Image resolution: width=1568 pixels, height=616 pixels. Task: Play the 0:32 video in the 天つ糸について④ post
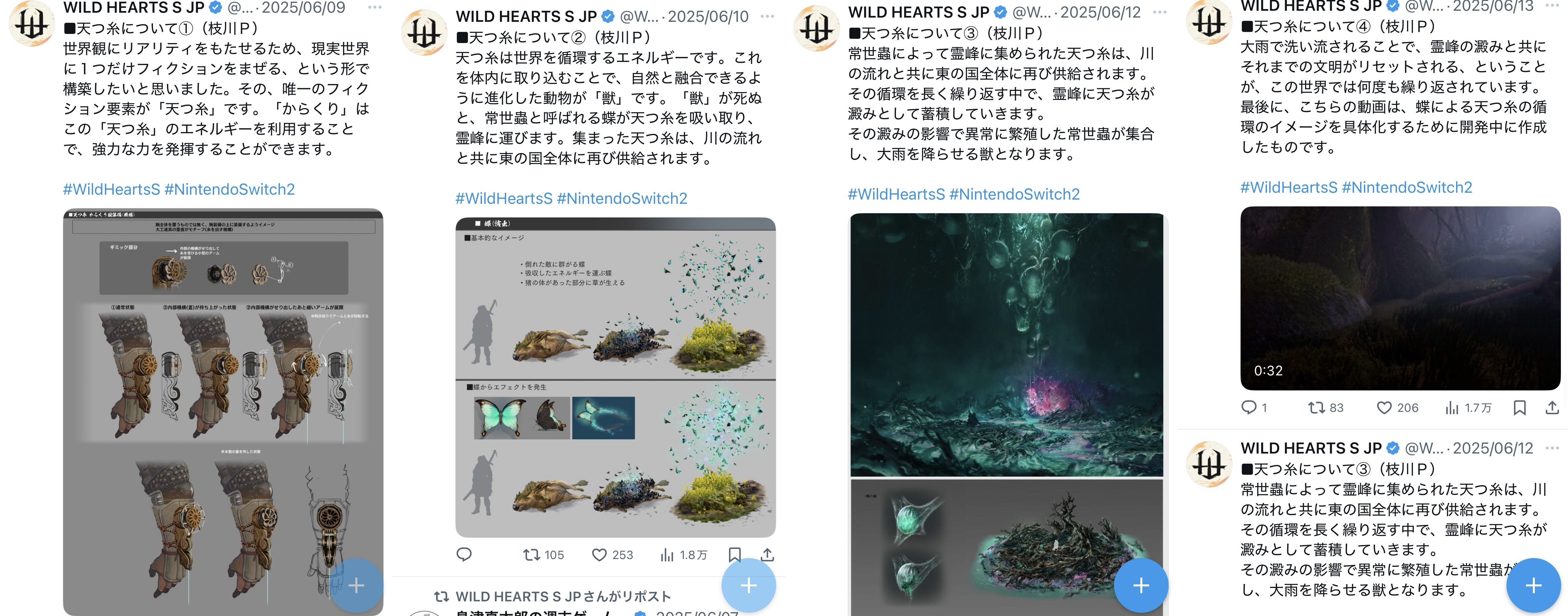(1400, 298)
